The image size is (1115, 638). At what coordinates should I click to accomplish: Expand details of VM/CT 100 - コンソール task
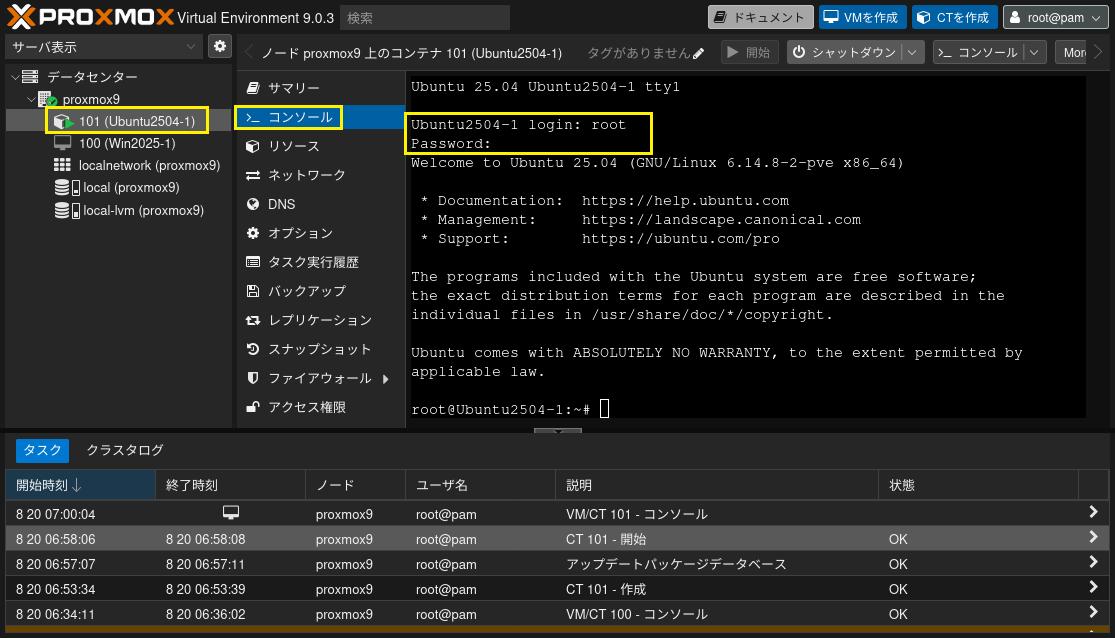1094,612
